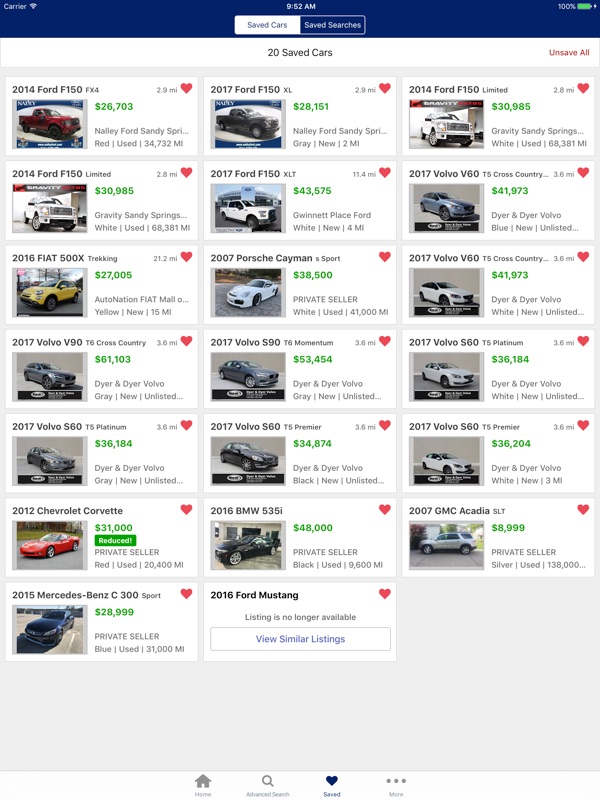Switch to Saved Searches tab

333,25
